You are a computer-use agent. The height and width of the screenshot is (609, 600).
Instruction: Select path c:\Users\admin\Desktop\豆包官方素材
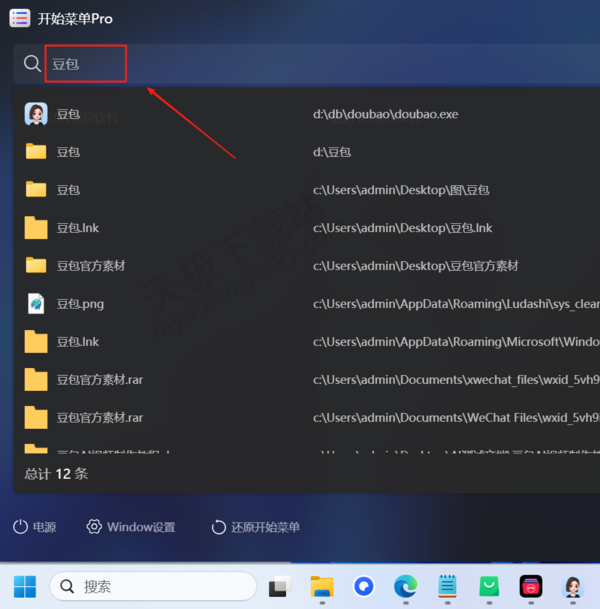coord(416,266)
